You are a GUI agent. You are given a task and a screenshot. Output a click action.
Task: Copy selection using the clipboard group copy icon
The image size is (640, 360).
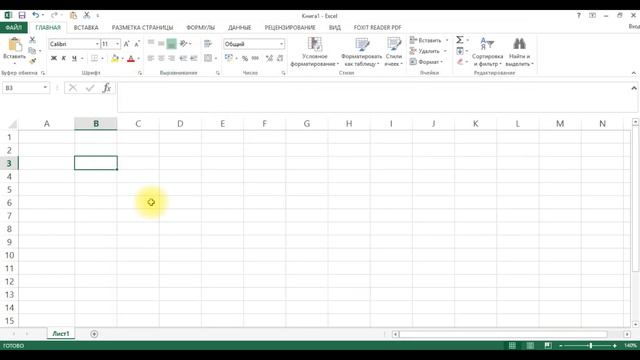(32, 51)
